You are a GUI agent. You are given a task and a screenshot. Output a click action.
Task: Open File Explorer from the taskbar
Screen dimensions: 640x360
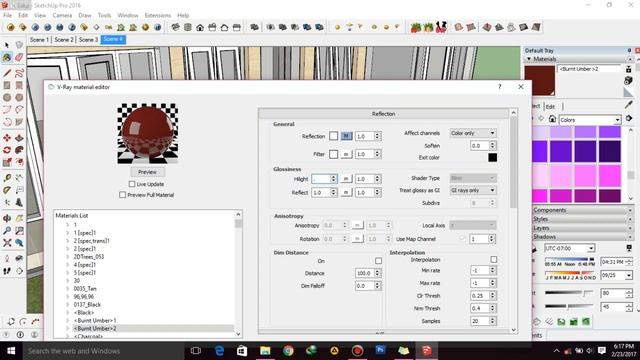(265, 351)
